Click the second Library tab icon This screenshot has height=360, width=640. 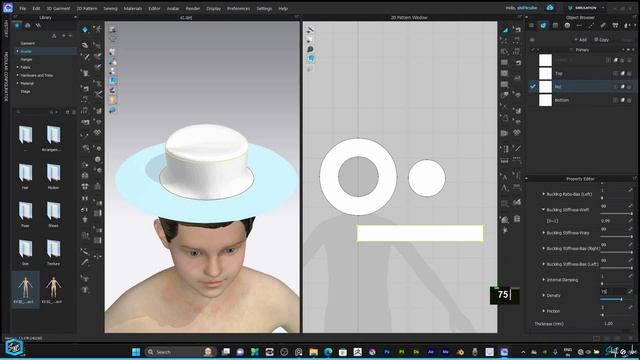point(28,25)
